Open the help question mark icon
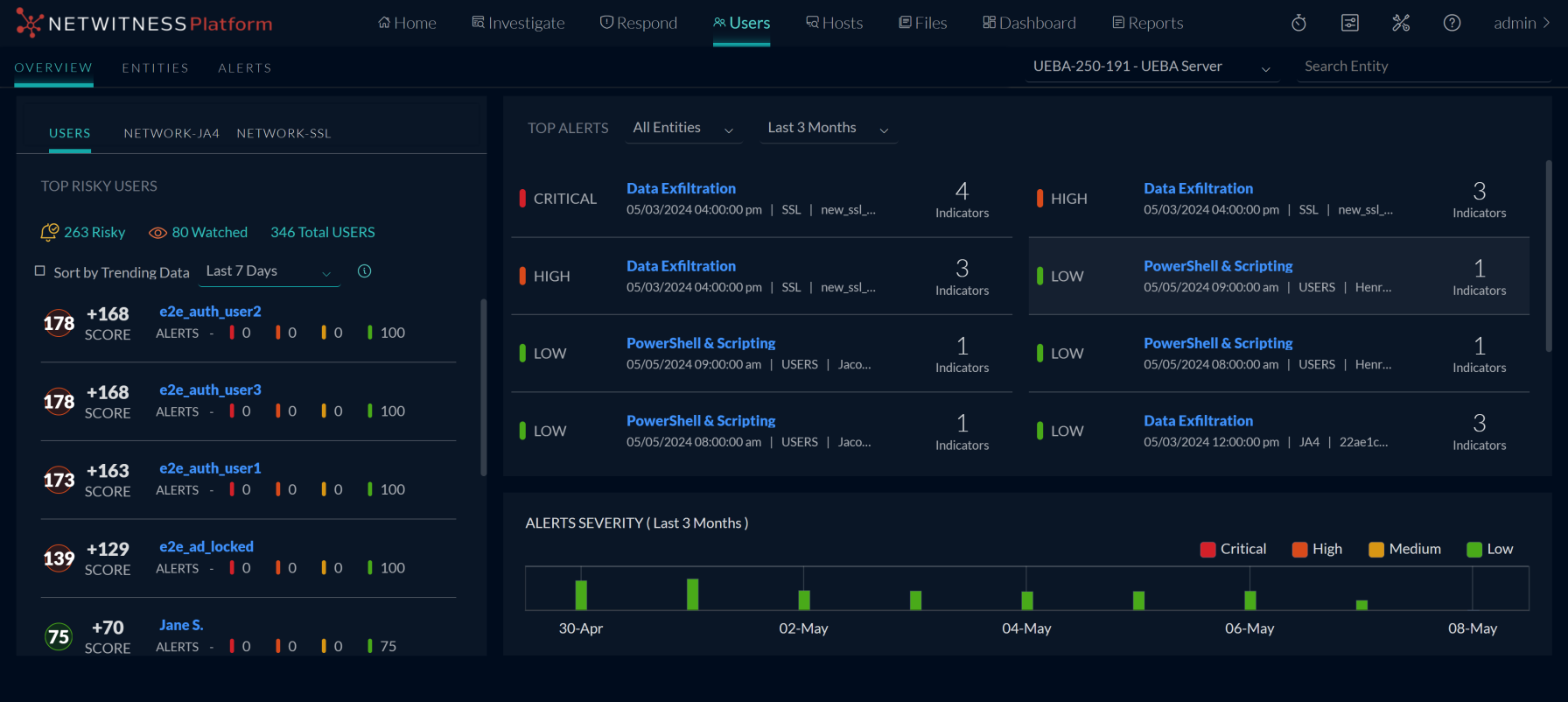 tap(1452, 23)
